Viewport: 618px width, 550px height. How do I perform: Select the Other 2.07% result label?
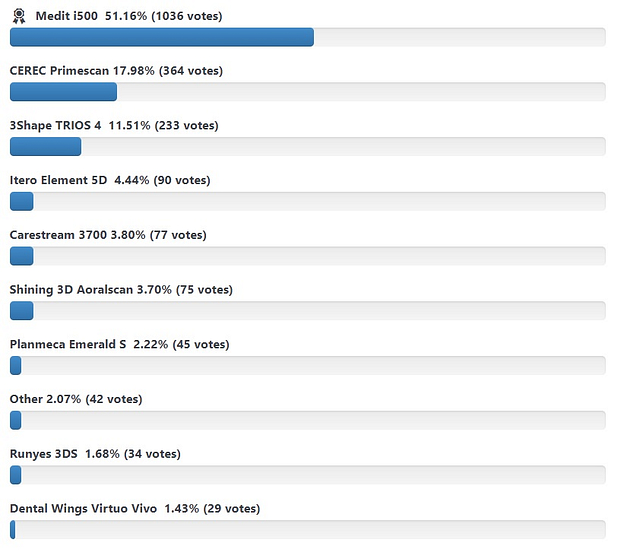(x=76, y=400)
